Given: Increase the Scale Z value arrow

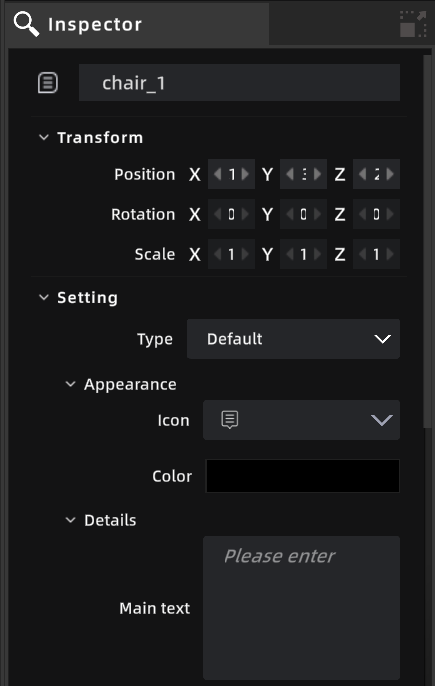Looking at the screenshot, I should (390, 254).
